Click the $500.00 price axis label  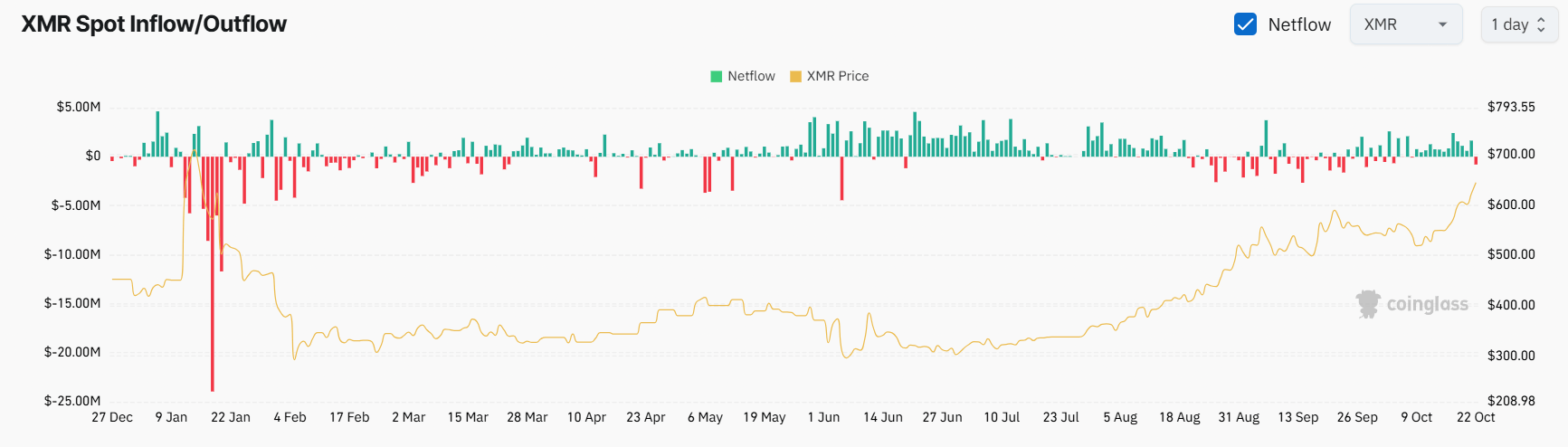coord(1511,254)
